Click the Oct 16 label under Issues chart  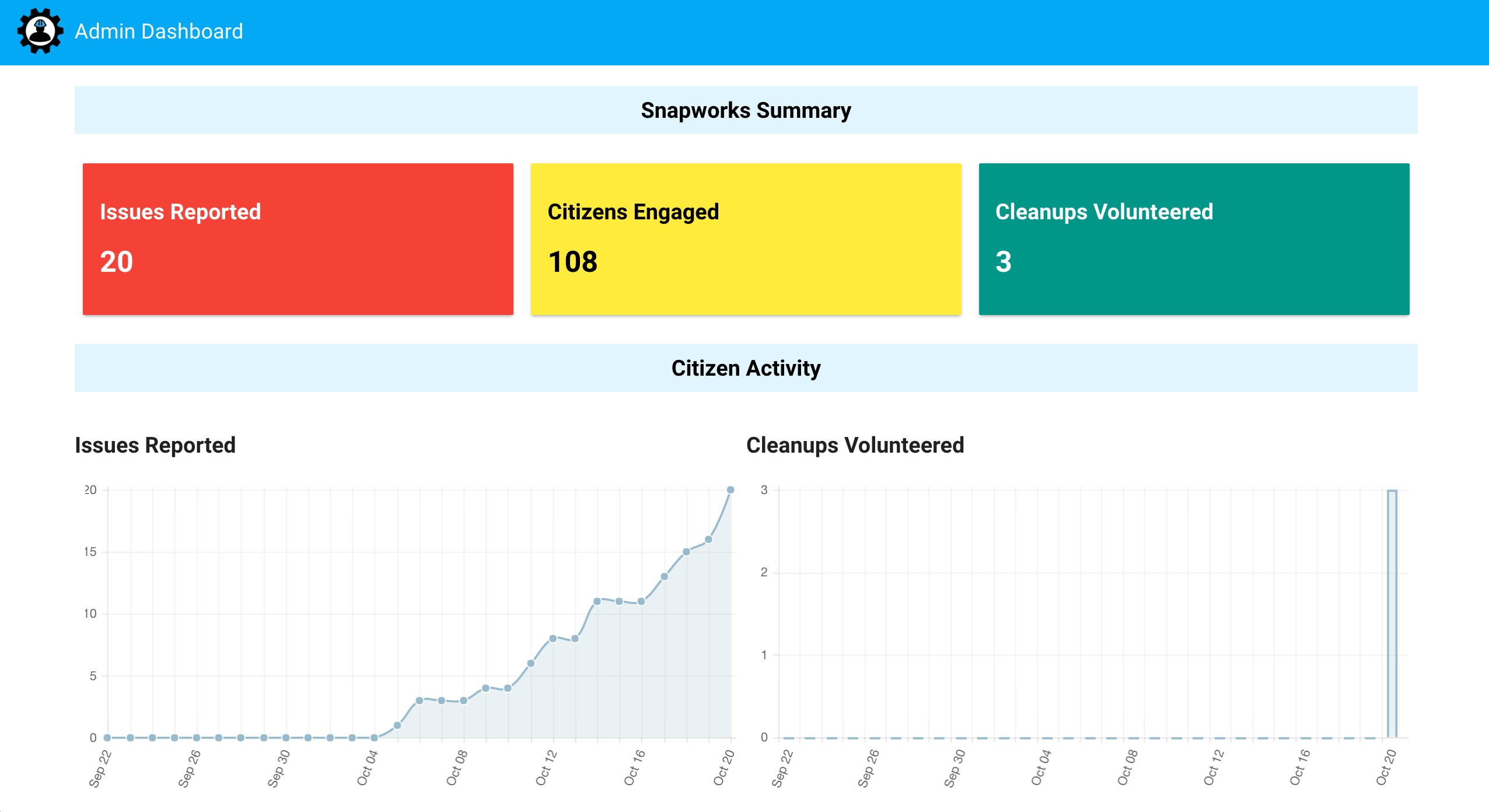click(x=635, y=768)
